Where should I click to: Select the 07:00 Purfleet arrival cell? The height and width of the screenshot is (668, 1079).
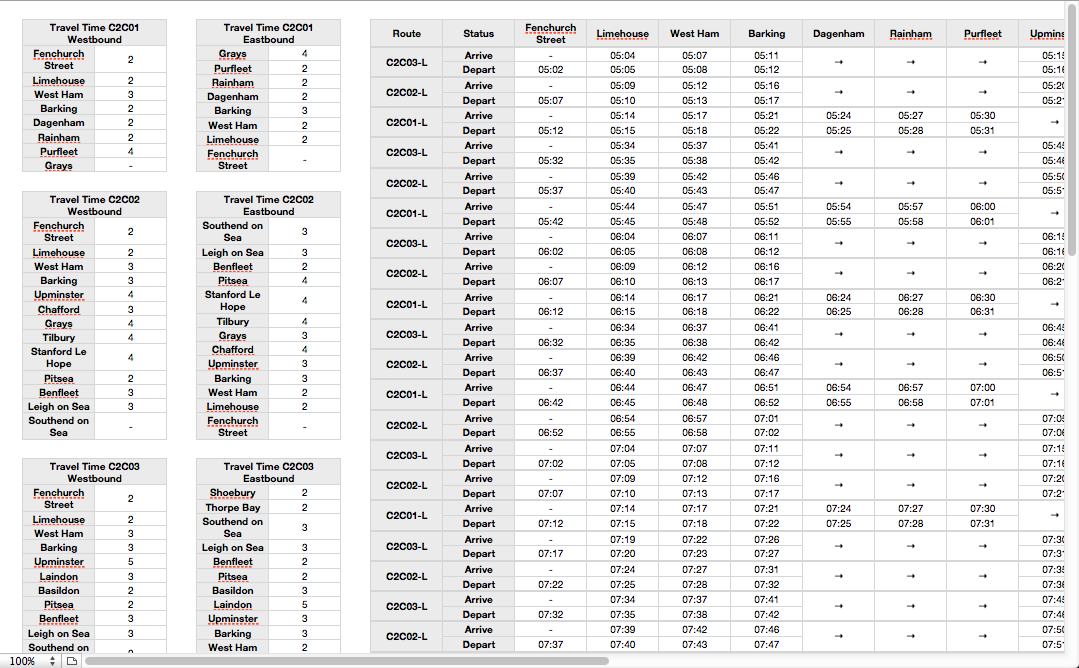[x=982, y=387]
